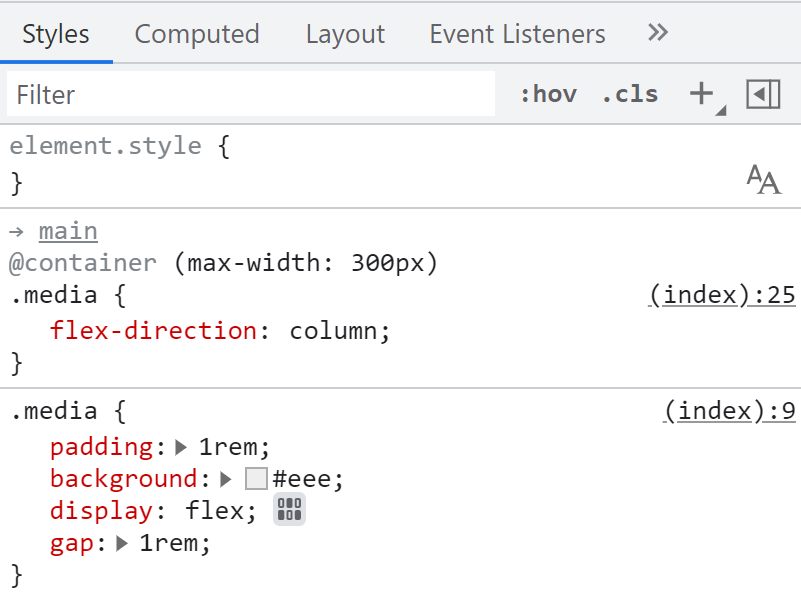
Task: Open the flexbox editor next to display: flex
Action: point(289,510)
